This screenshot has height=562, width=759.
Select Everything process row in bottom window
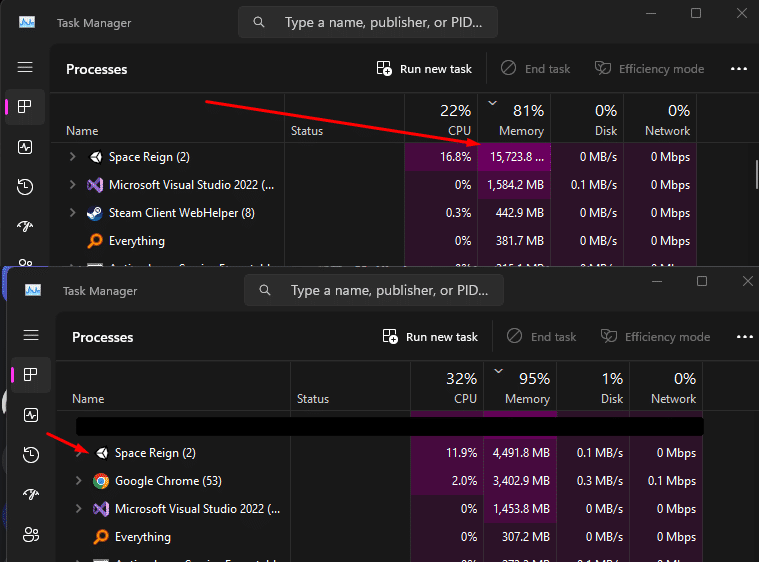380,537
